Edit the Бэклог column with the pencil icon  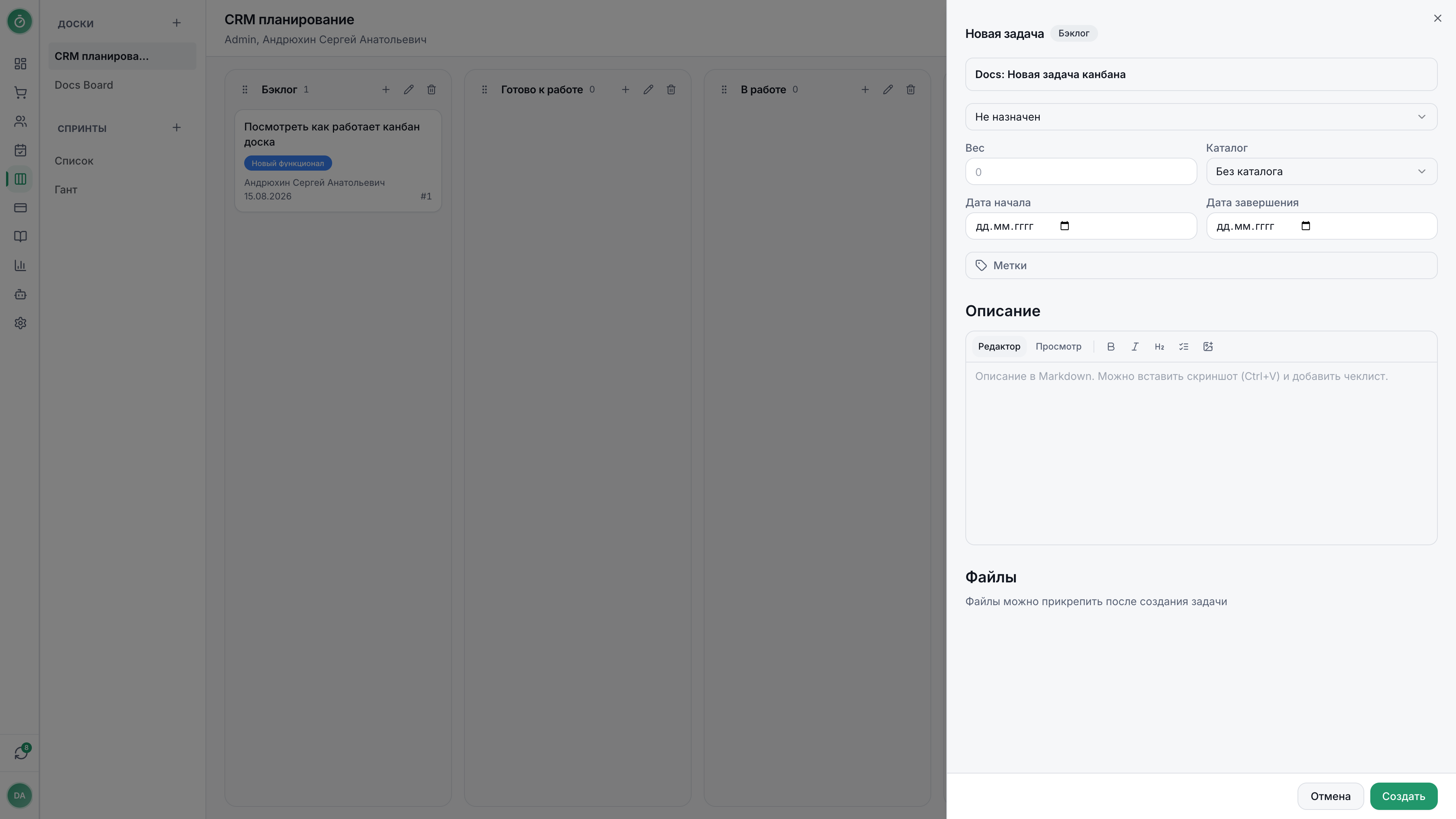[x=409, y=90]
